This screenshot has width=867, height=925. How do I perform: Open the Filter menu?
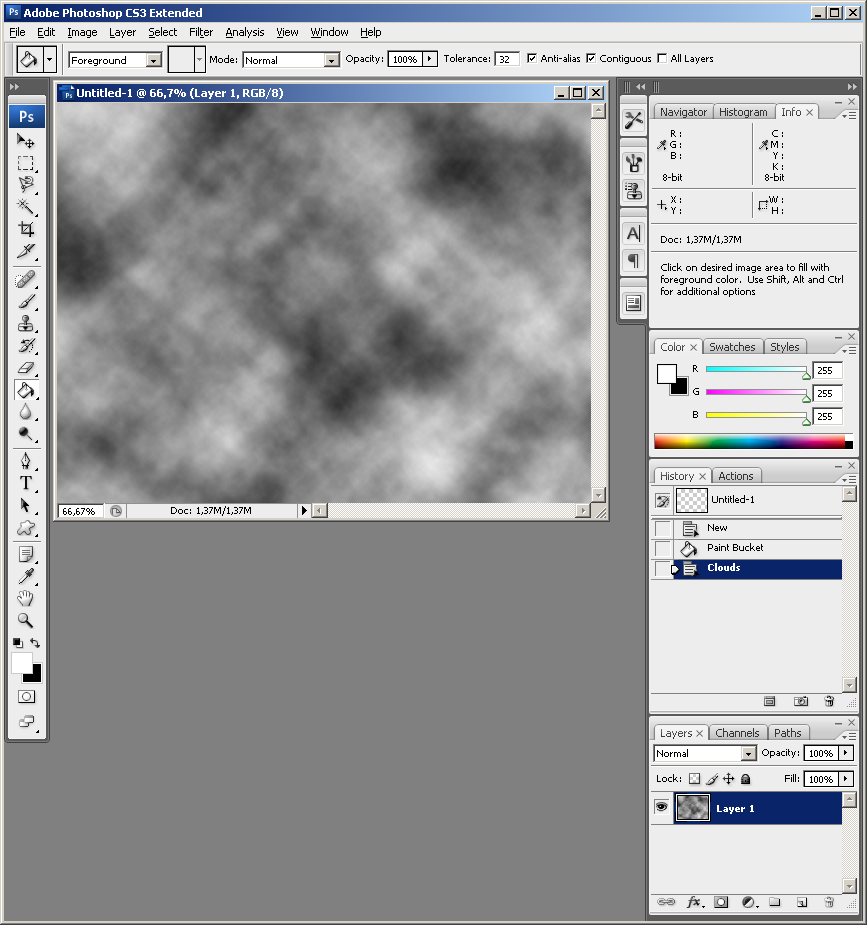click(x=201, y=32)
